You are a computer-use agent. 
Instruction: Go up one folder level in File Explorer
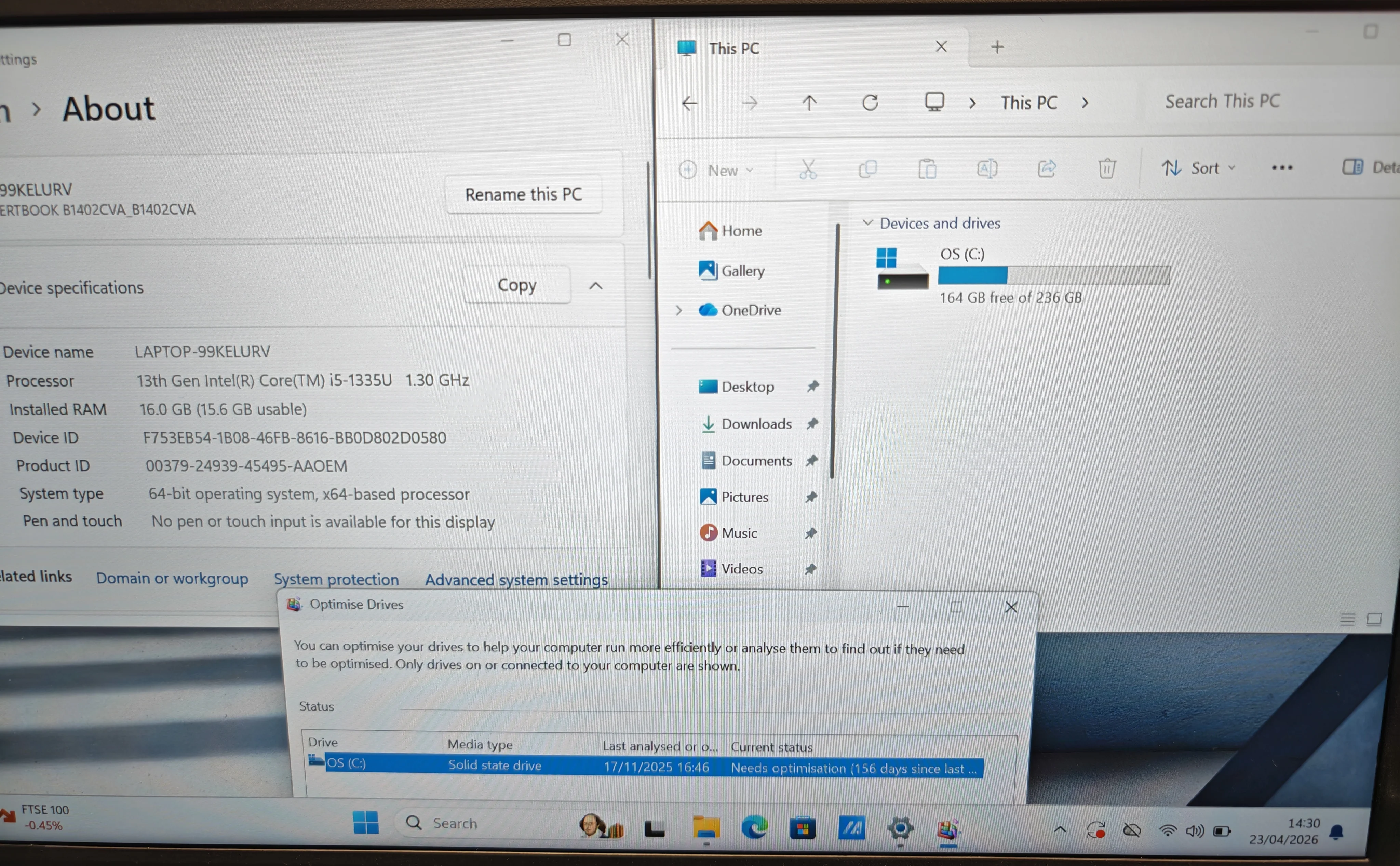809,103
